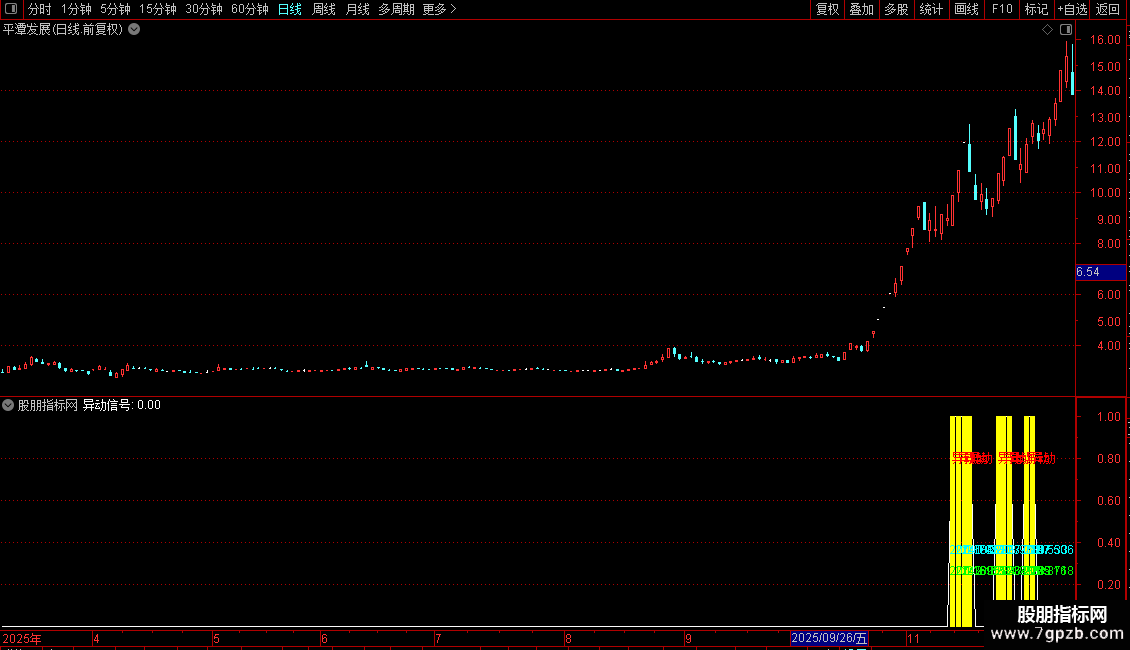The height and width of the screenshot is (650, 1130).
Task: Select the 2025/09/26/五 date marker
Action: coord(829,638)
